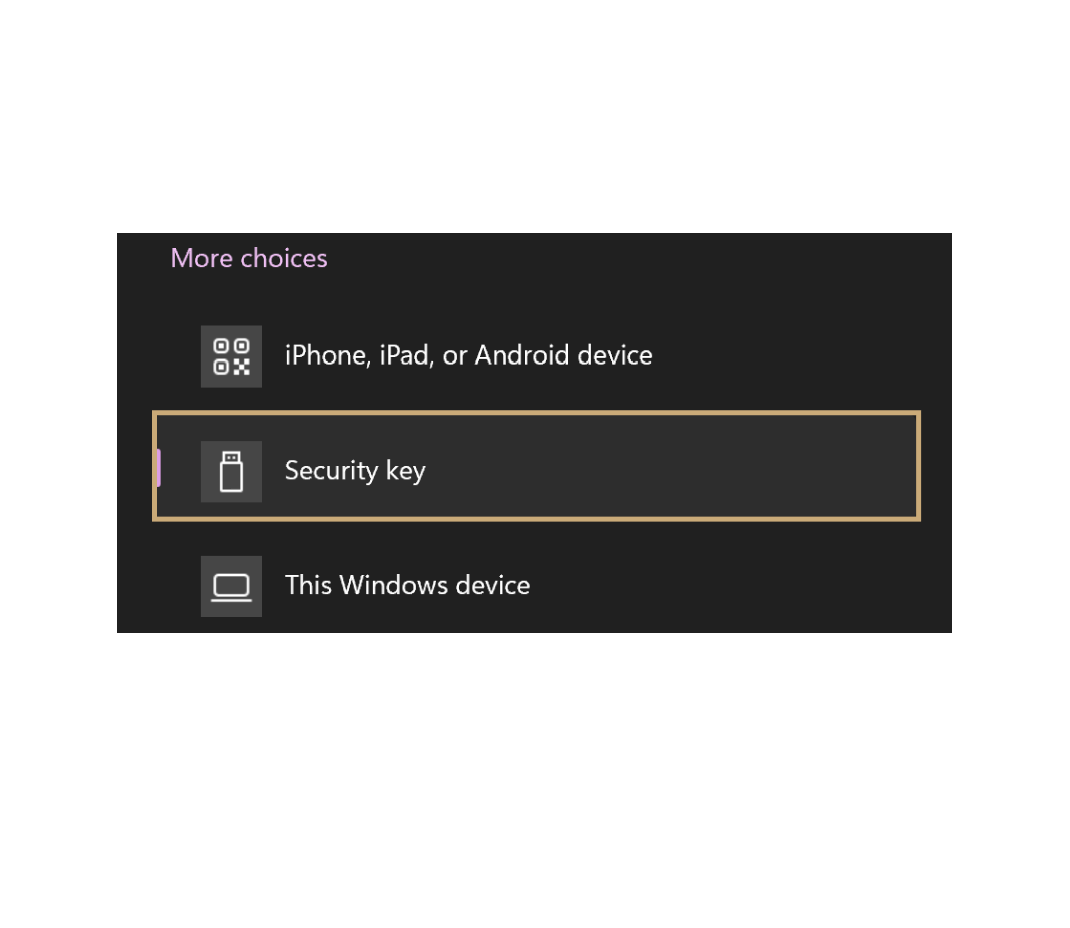Click the USB security key icon

[231, 471]
